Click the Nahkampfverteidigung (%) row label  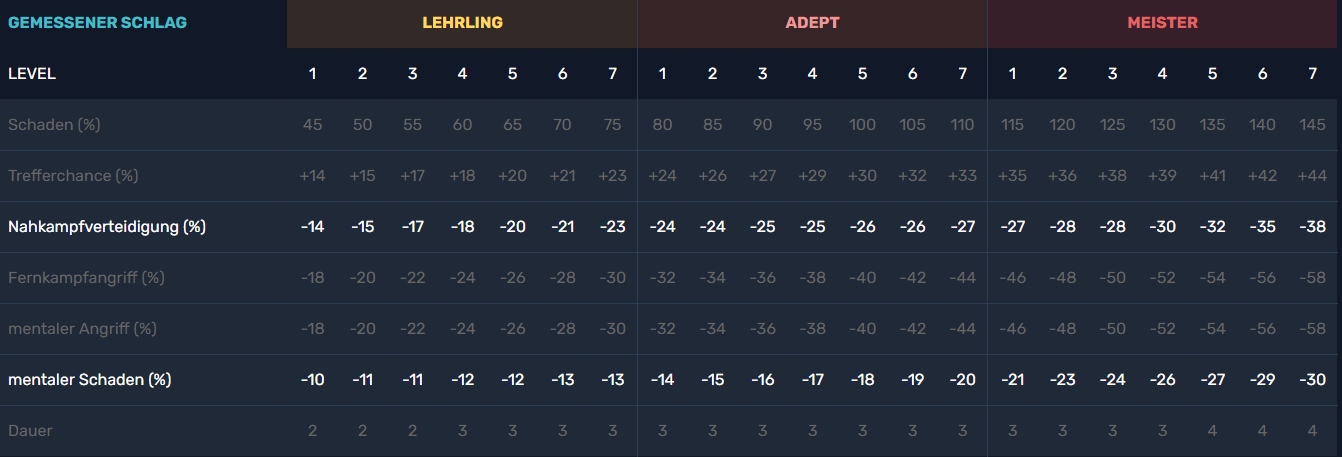[x=107, y=227]
